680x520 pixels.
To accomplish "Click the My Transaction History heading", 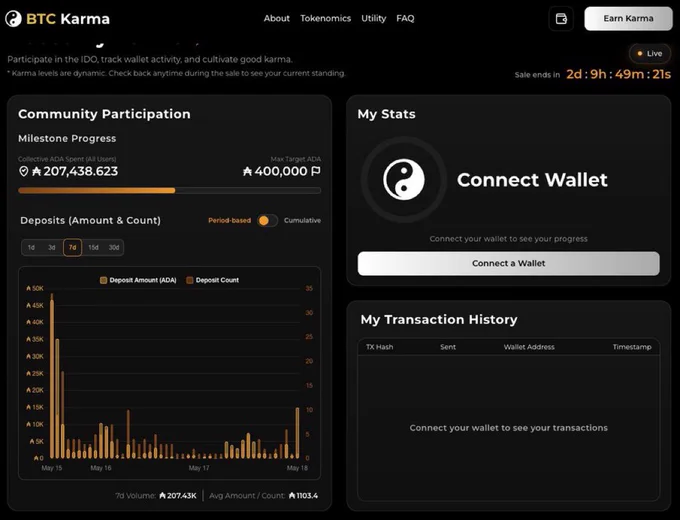I will point(439,320).
